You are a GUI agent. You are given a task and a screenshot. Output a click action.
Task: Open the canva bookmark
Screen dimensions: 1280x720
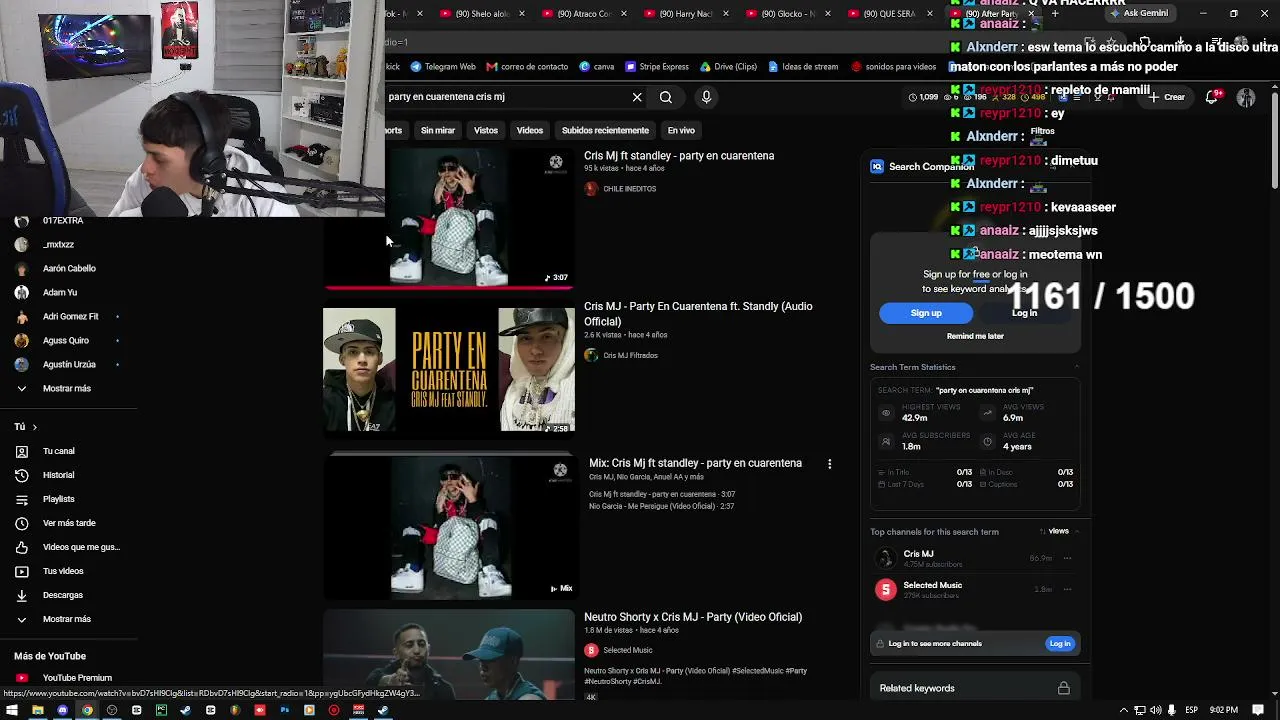coord(597,67)
